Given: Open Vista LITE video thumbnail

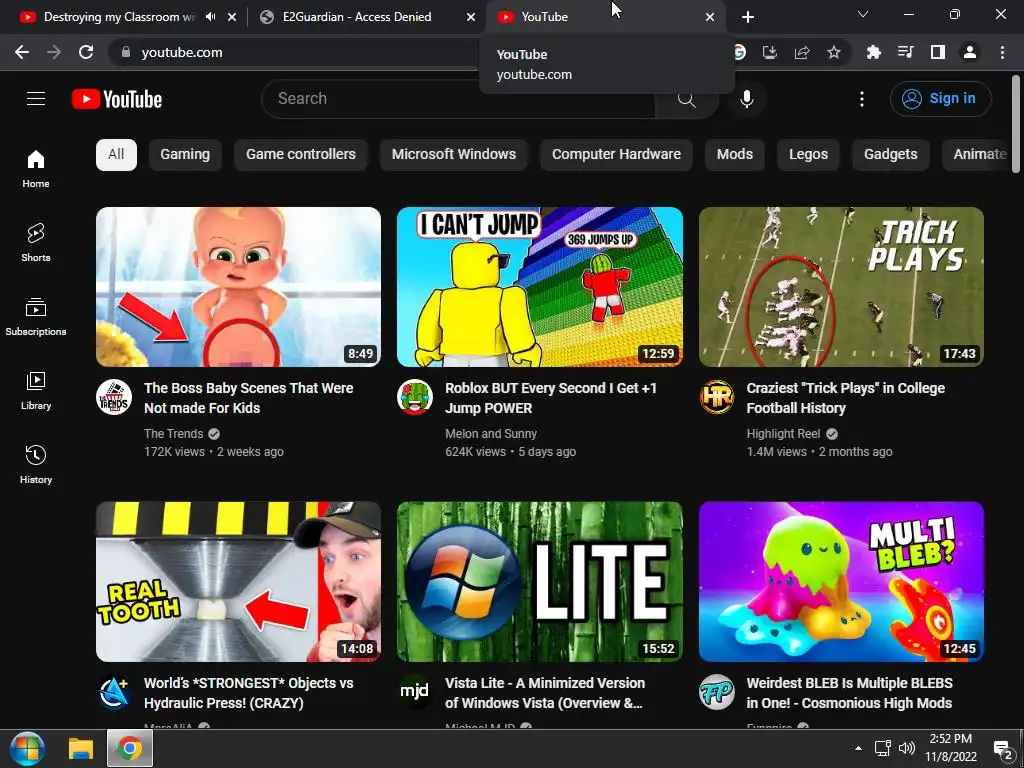Looking at the screenshot, I should click(540, 582).
